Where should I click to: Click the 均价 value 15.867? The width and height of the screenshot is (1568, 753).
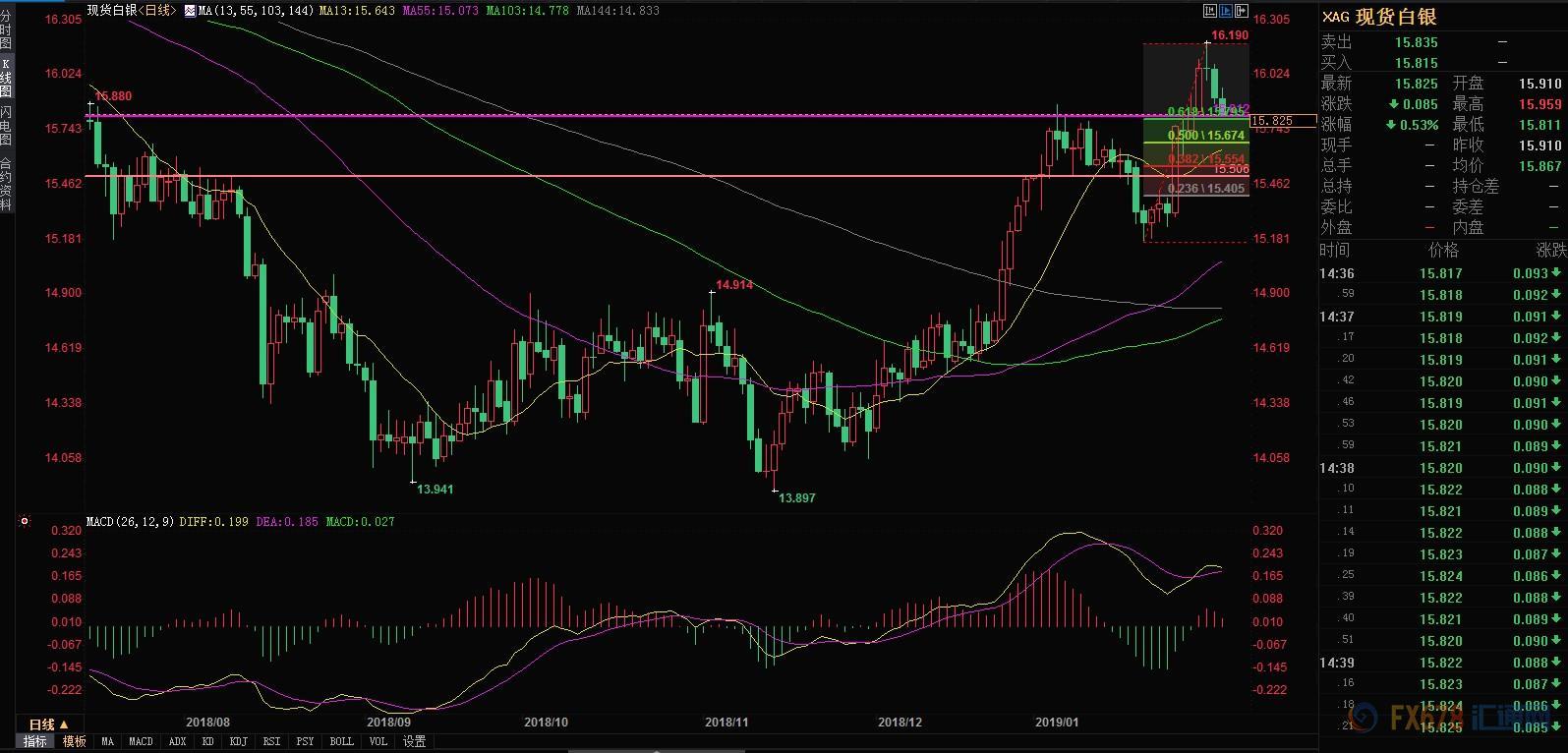tap(1540, 166)
